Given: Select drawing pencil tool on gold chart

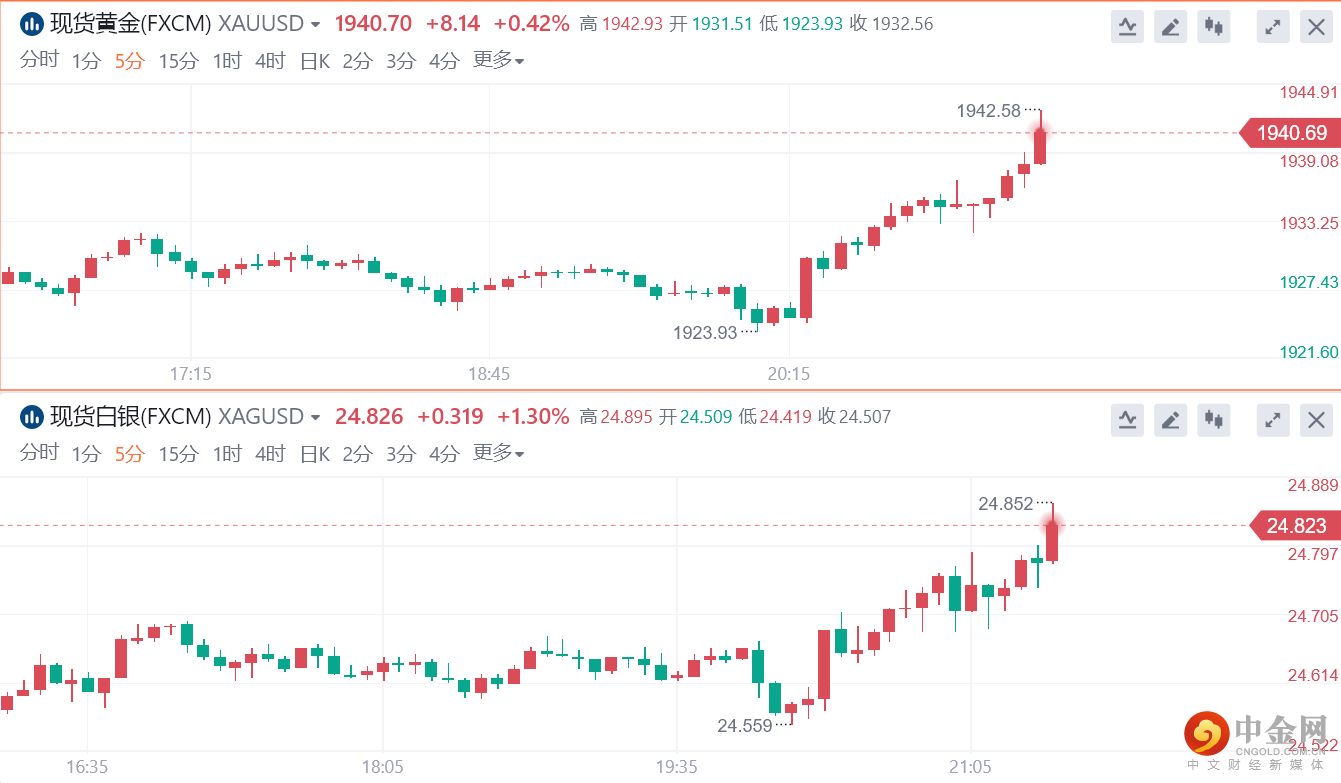Looking at the screenshot, I should point(1170,27).
